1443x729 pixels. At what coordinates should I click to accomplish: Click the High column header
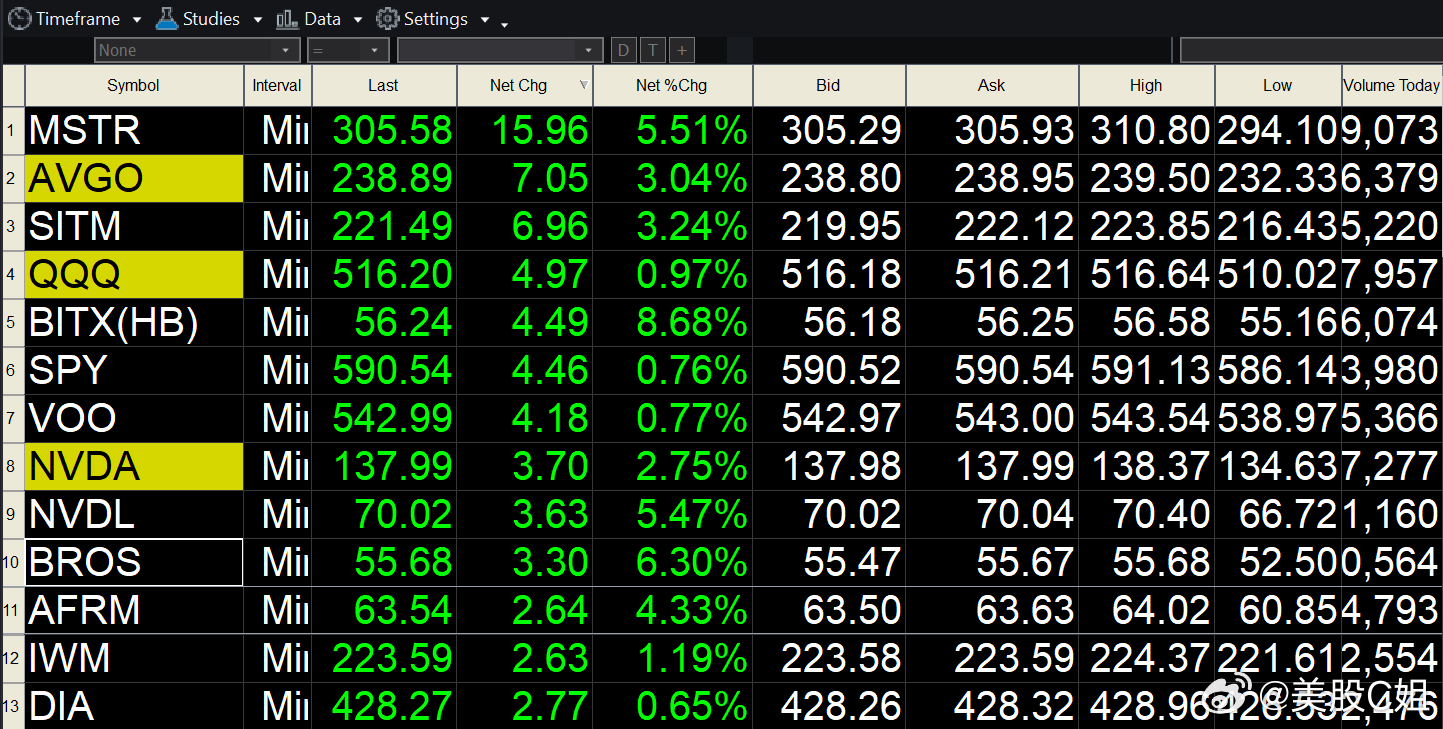[x=1146, y=86]
